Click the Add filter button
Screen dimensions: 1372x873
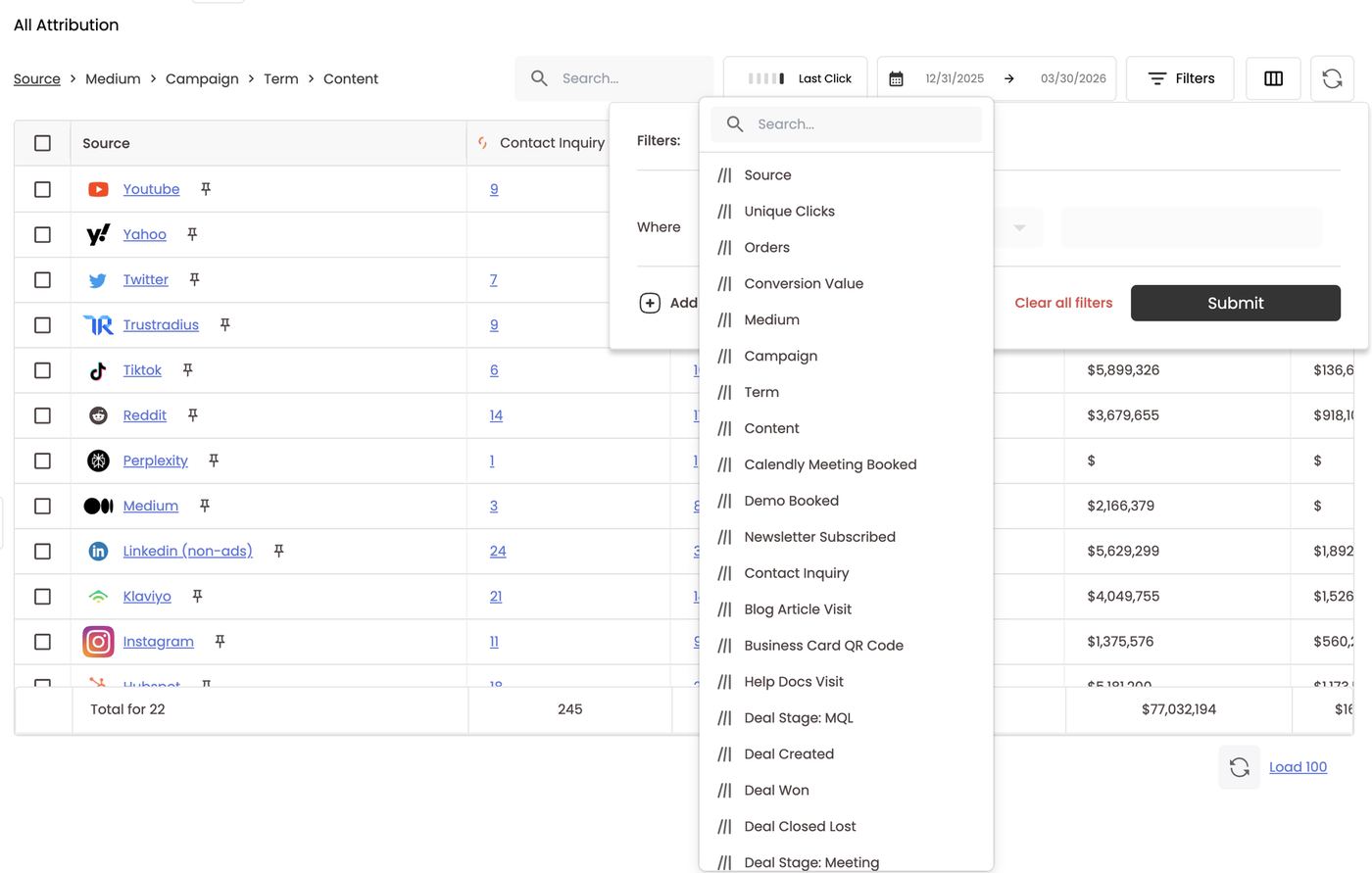pos(668,303)
